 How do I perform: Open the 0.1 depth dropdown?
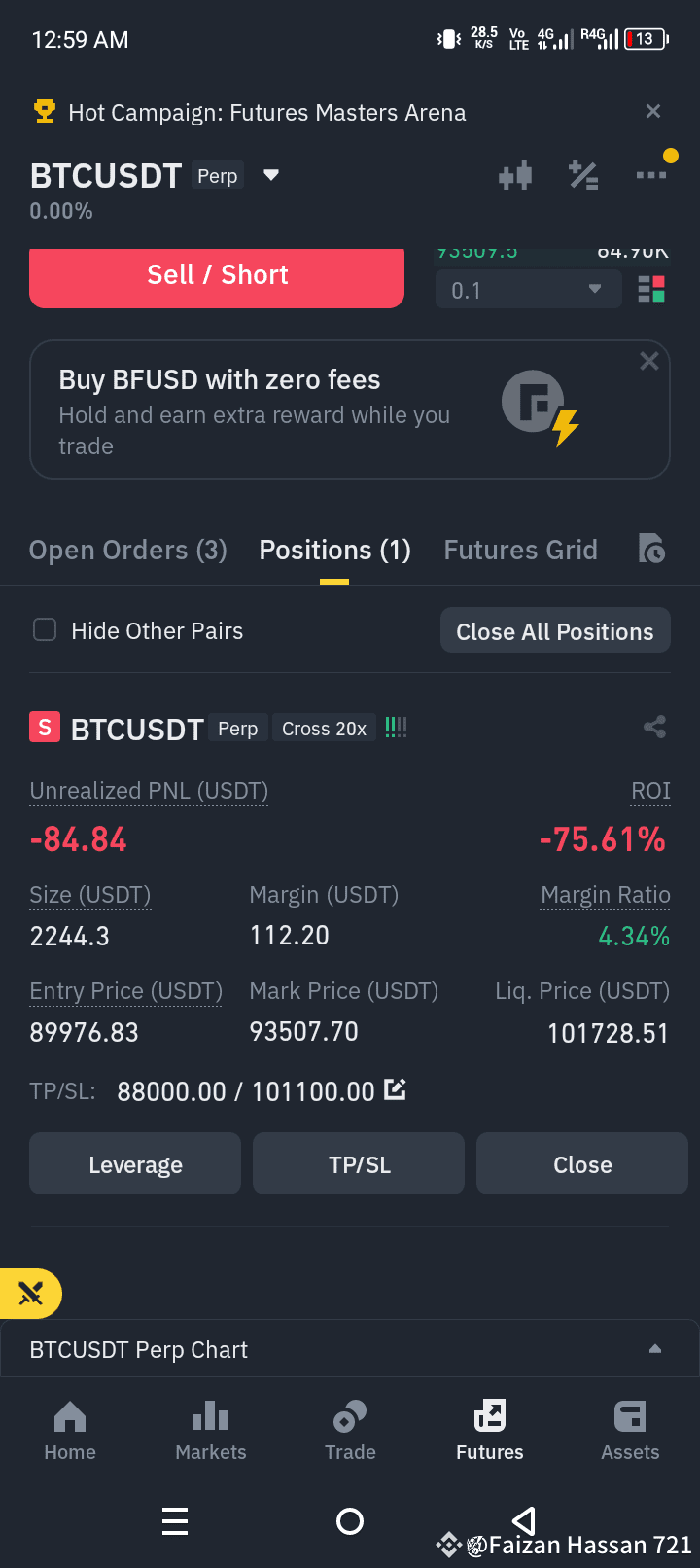click(528, 290)
